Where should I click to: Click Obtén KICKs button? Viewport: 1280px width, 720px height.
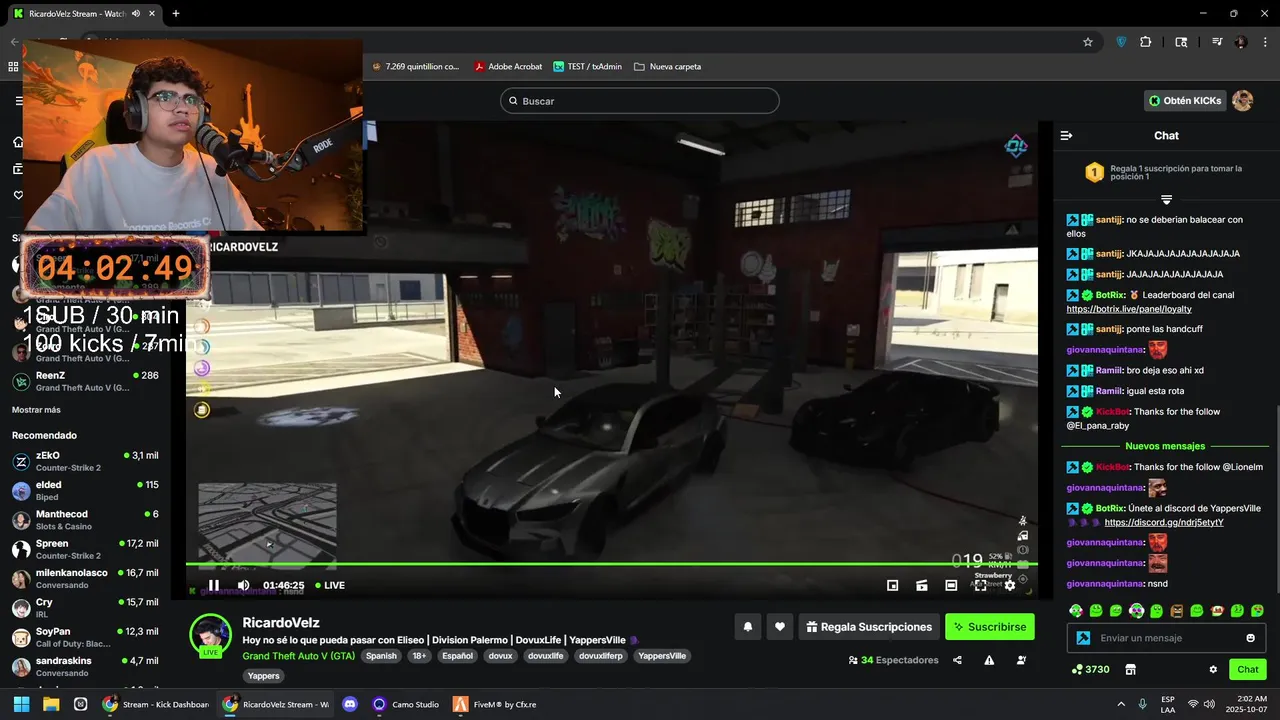(x=1185, y=100)
